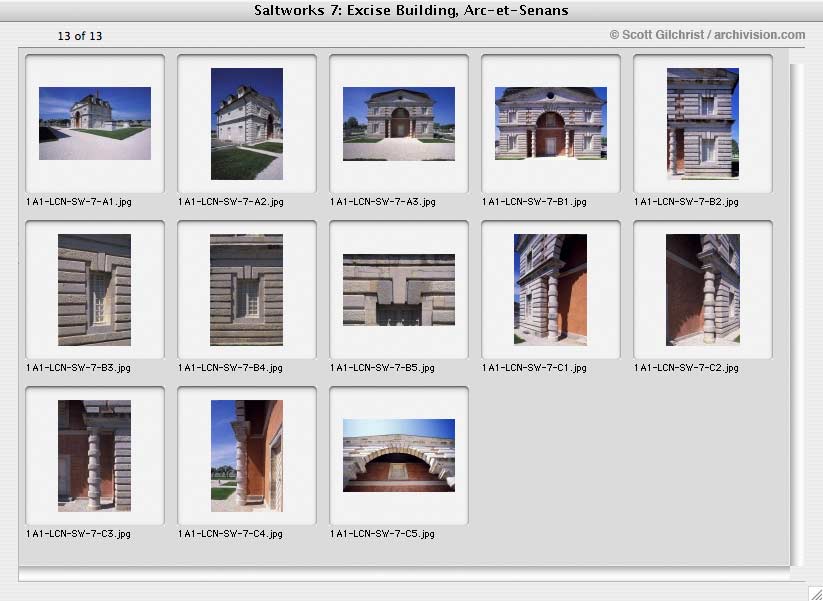Click the filename 1A1-LCN-SW-7-B1.jpg

(x=534, y=202)
